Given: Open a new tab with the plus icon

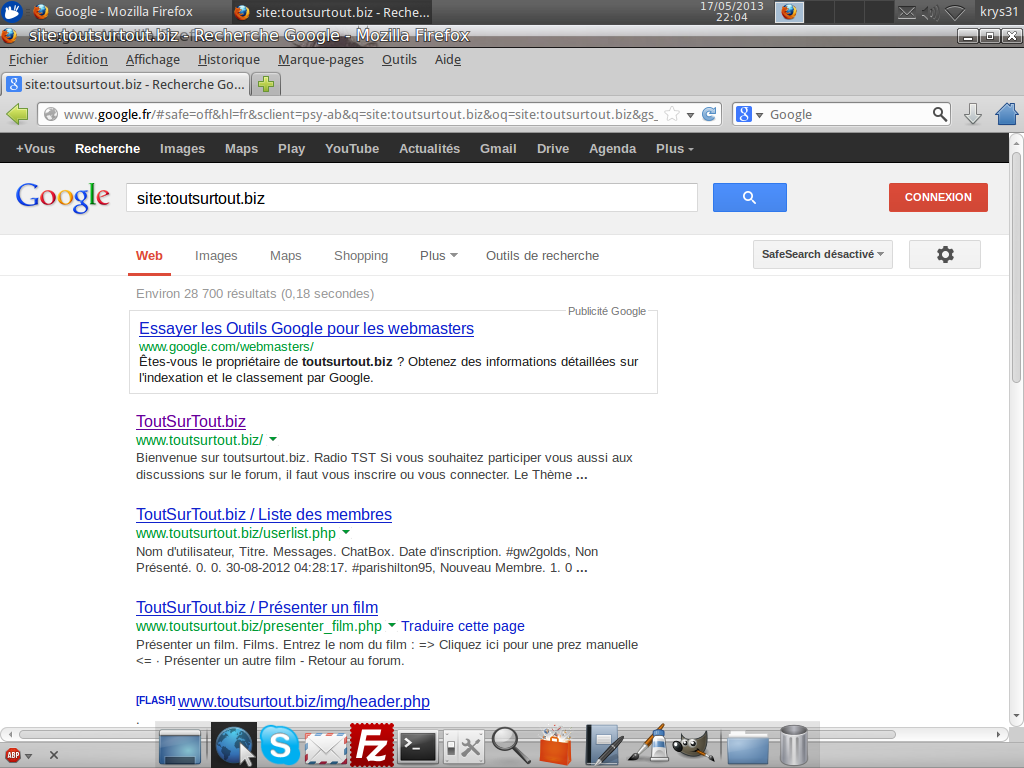Looking at the screenshot, I should [266, 84].
